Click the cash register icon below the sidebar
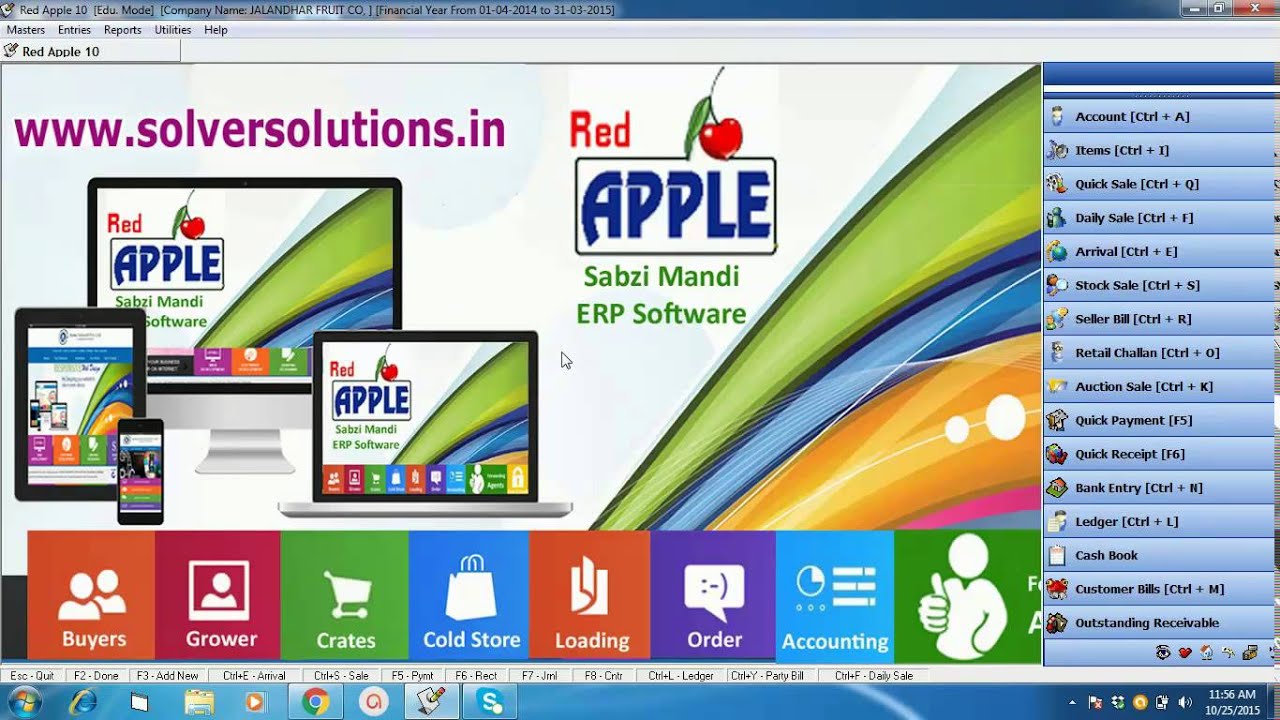 coord(1250,653)
